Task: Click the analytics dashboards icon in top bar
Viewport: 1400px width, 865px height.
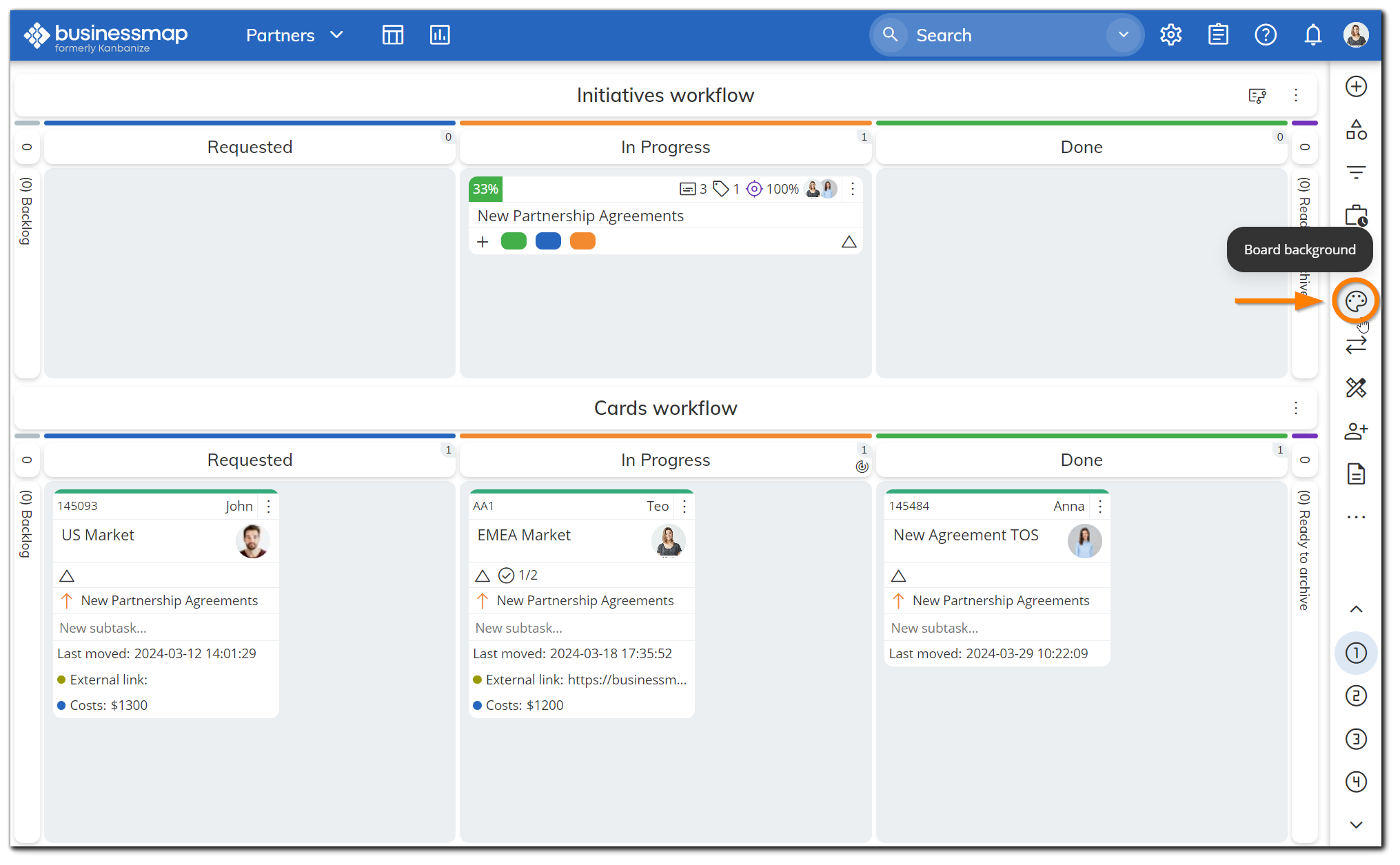Action: pyautogui.click(x=440, y=34)
